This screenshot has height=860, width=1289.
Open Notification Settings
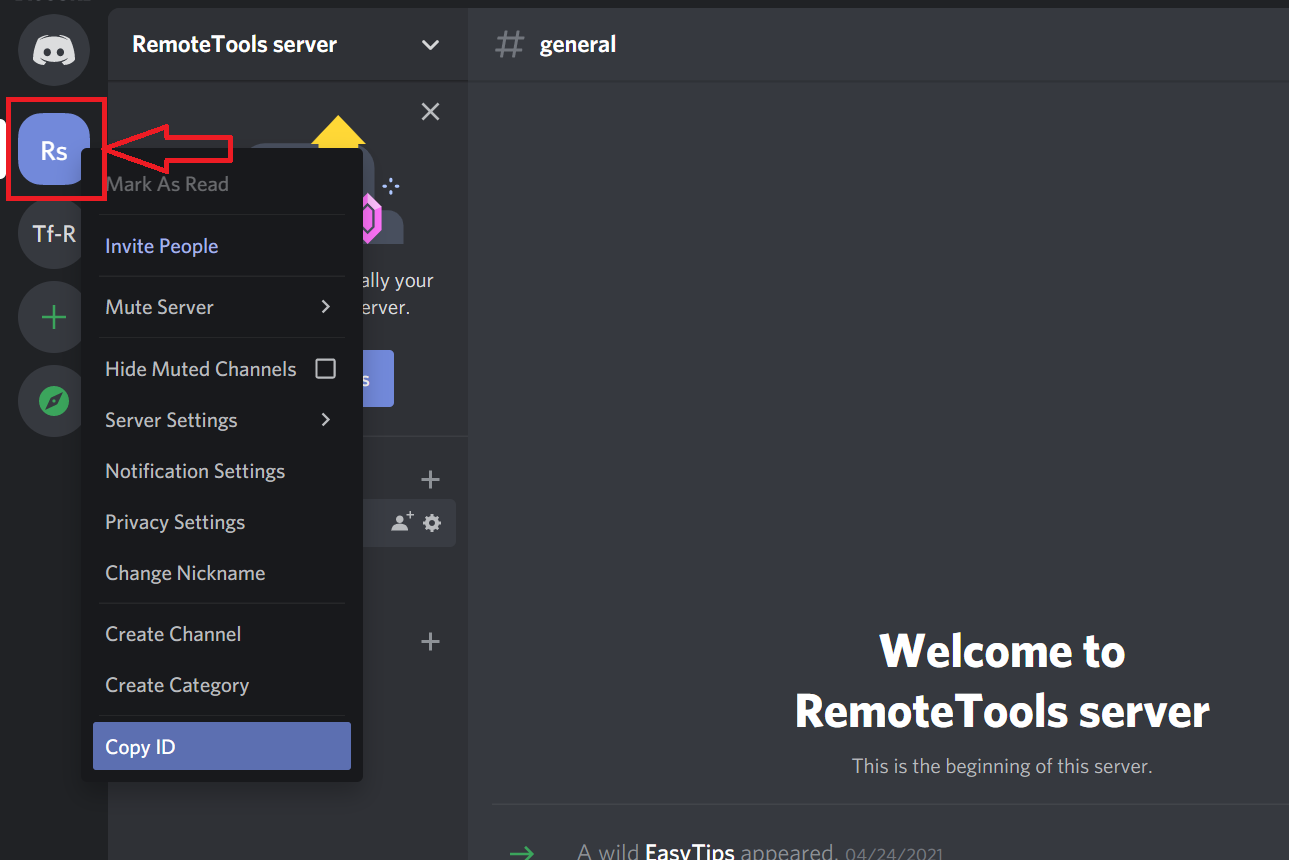(222, 471)
